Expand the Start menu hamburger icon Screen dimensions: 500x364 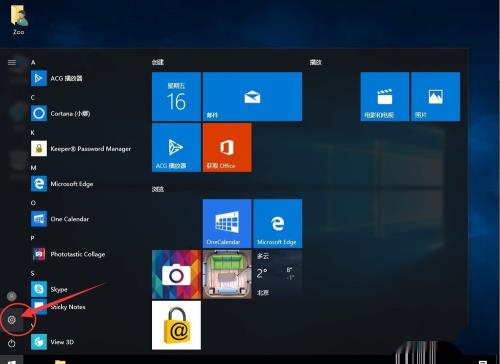pyautogui.click(x=12, y=62)
